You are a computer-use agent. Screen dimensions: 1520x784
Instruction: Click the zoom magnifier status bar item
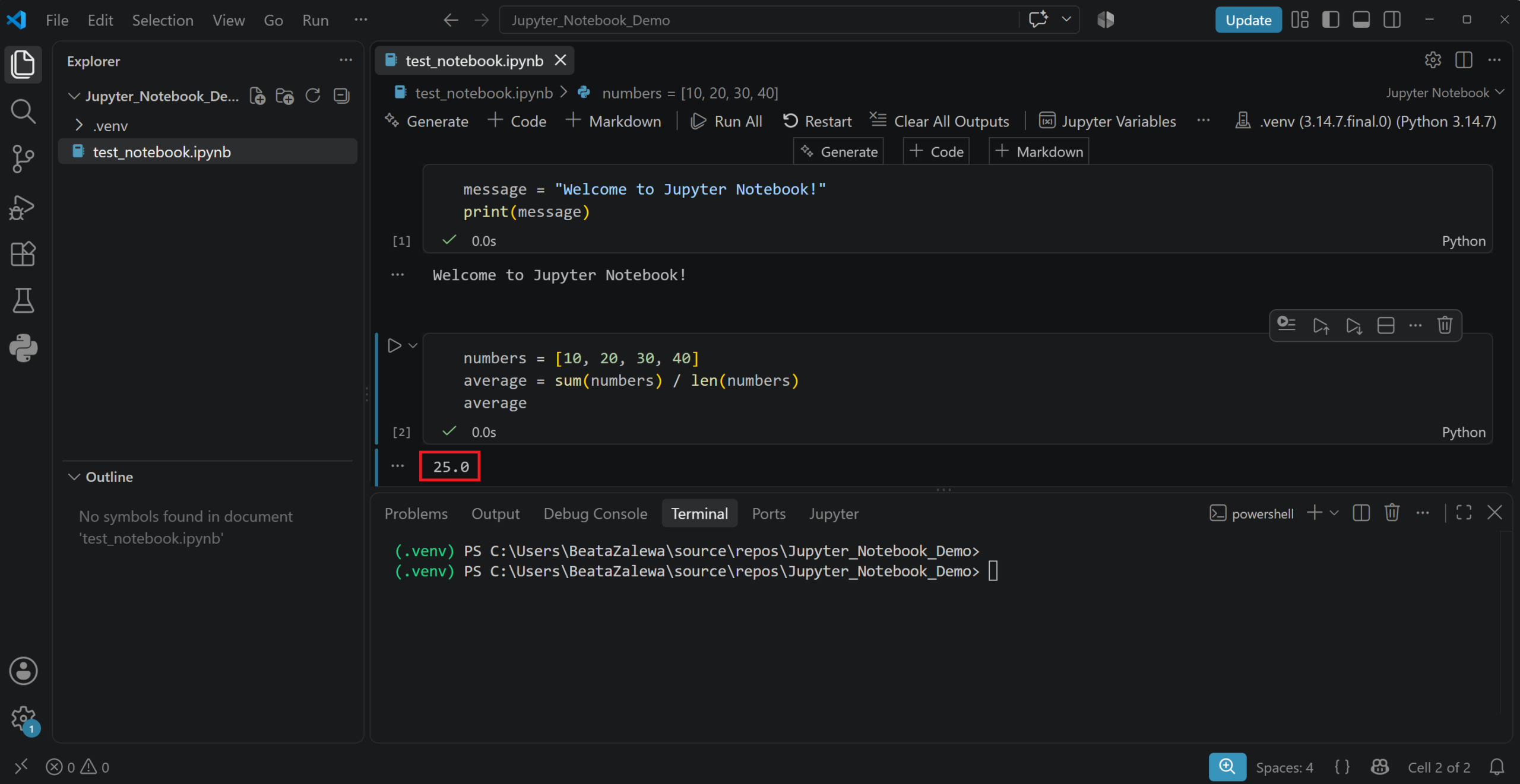click(1227, 767)
